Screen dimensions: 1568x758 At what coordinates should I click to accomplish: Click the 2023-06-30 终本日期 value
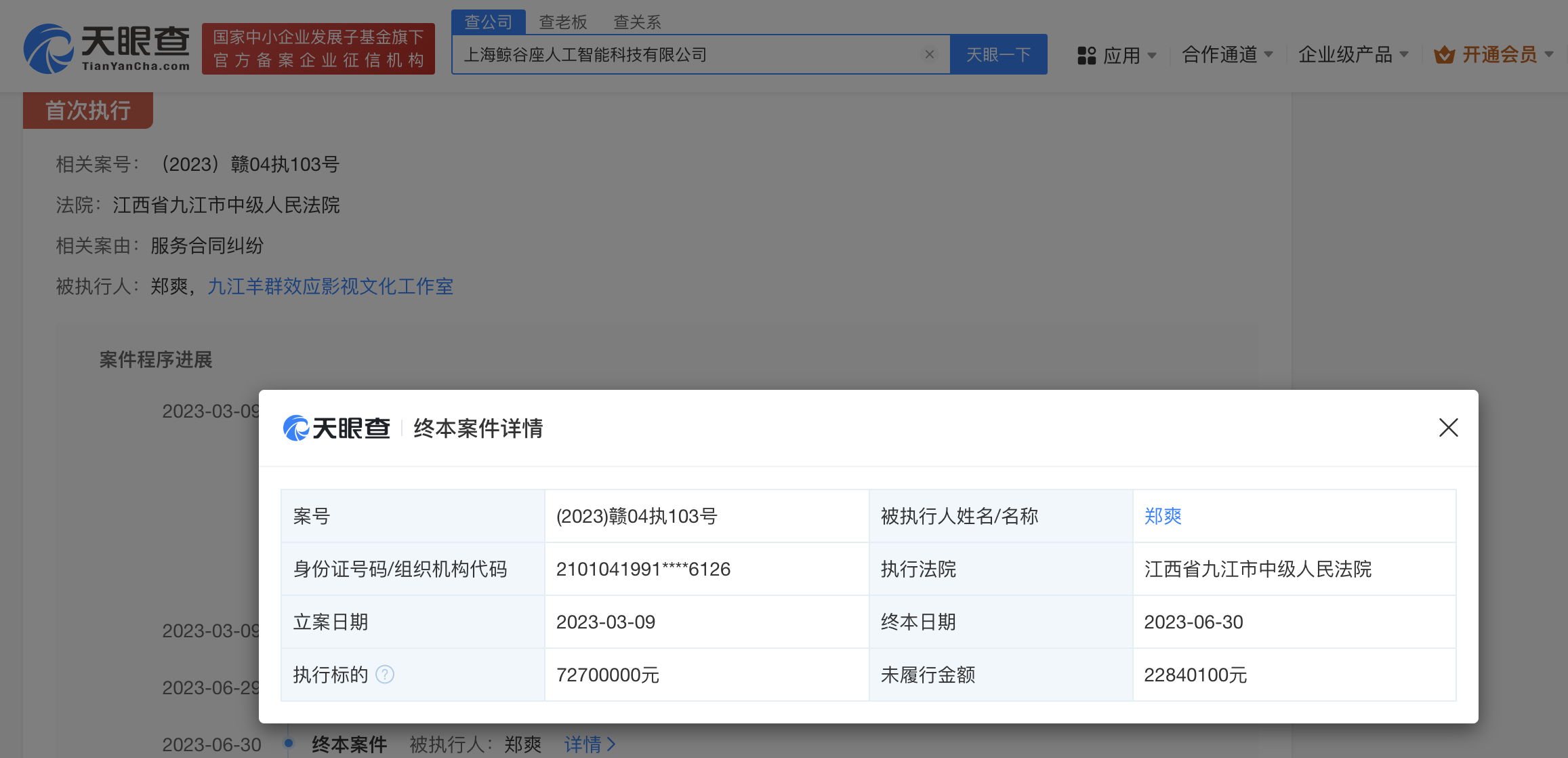tap(1193, 622)
